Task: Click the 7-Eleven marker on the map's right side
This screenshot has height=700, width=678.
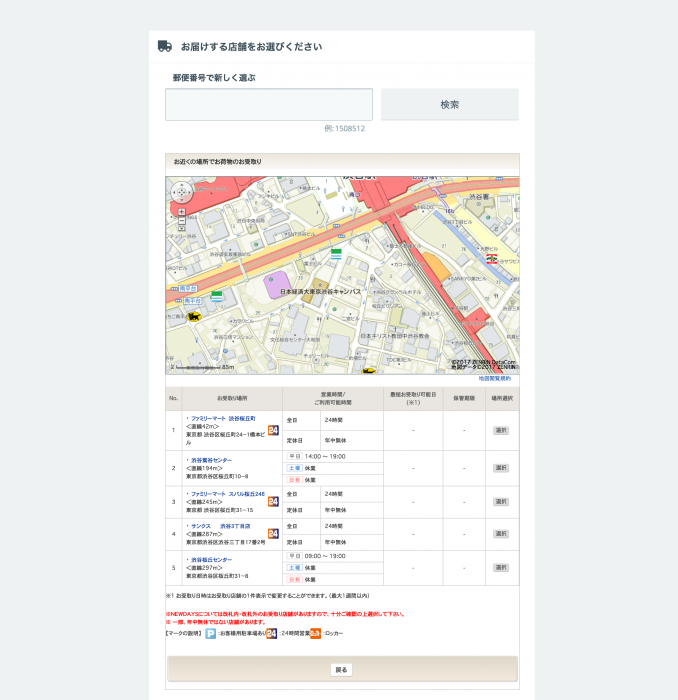Action: (491, 258)
